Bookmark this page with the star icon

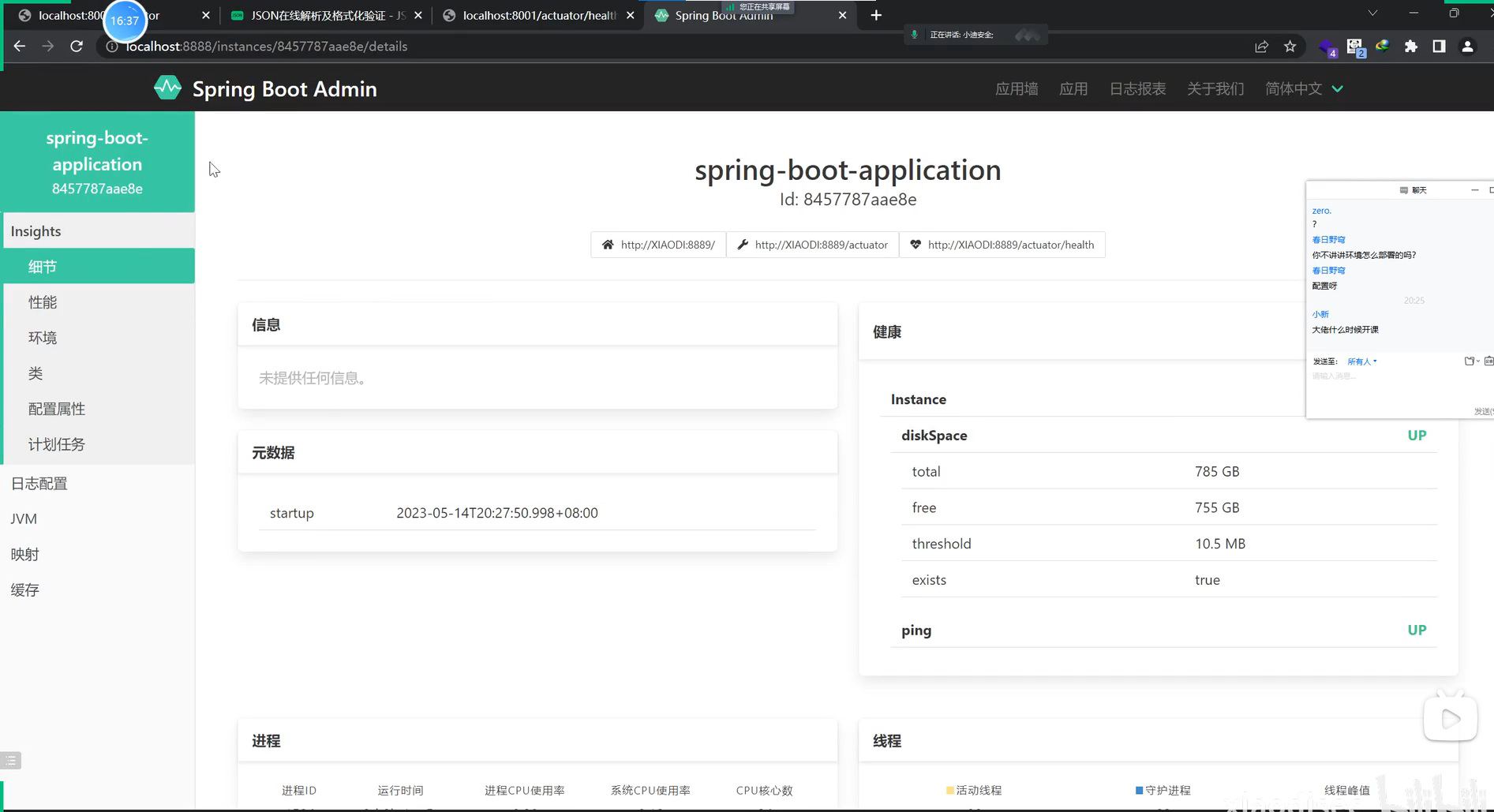coord(1290,47)
